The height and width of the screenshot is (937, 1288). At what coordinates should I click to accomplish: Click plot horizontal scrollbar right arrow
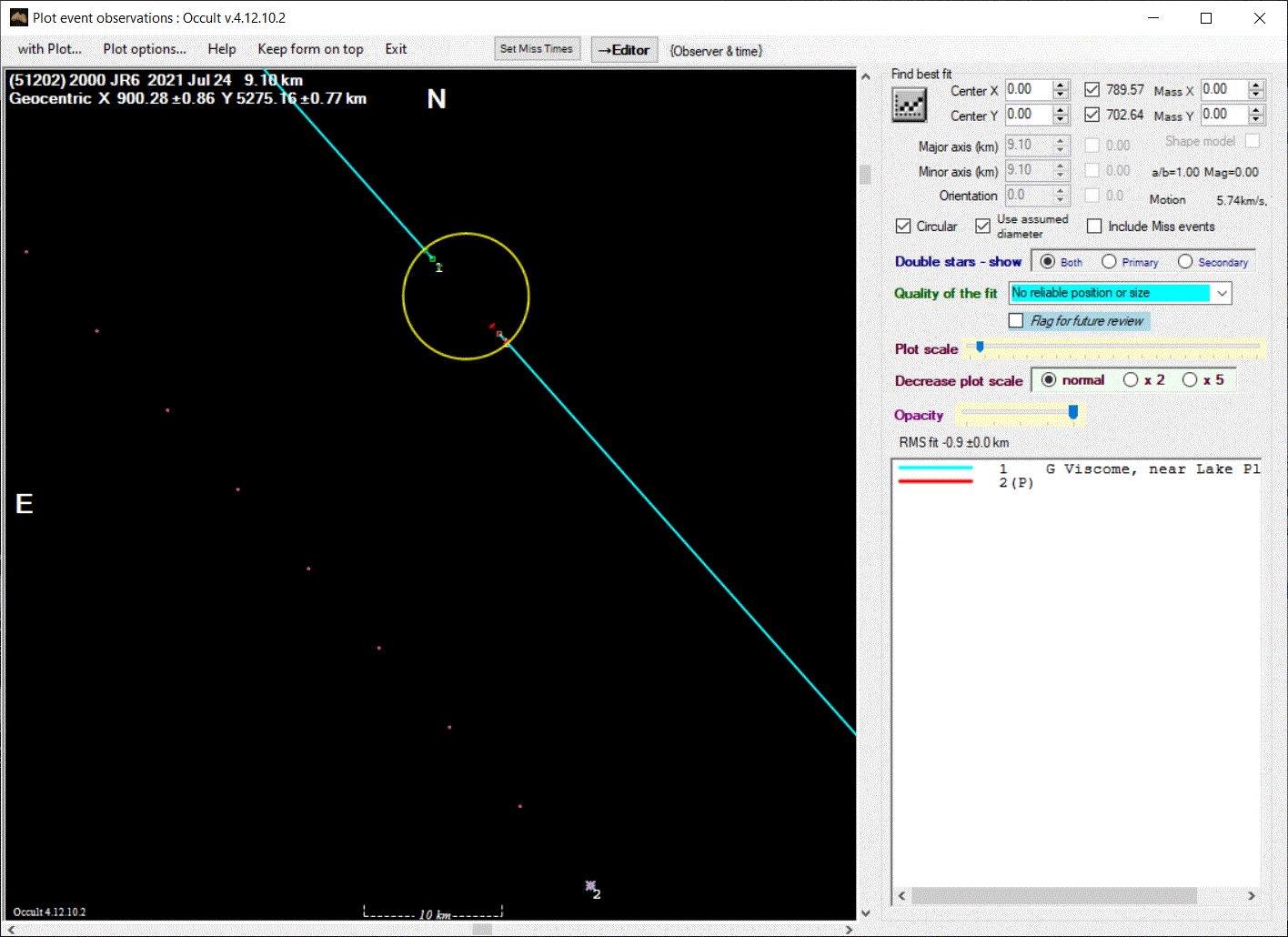coord(849,929)
